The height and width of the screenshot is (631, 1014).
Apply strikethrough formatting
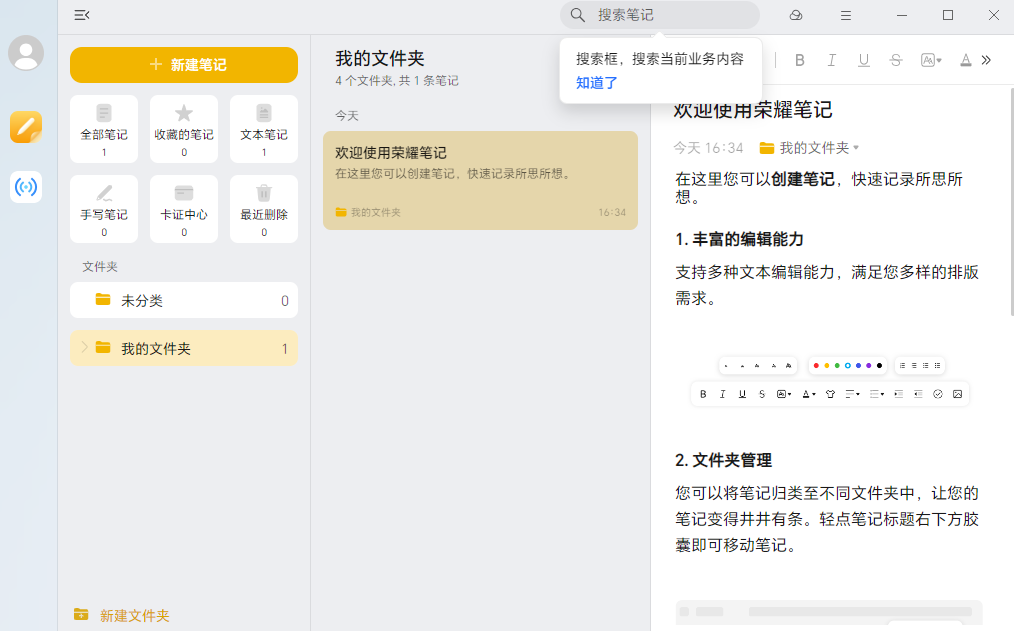(x=896, y=60)
